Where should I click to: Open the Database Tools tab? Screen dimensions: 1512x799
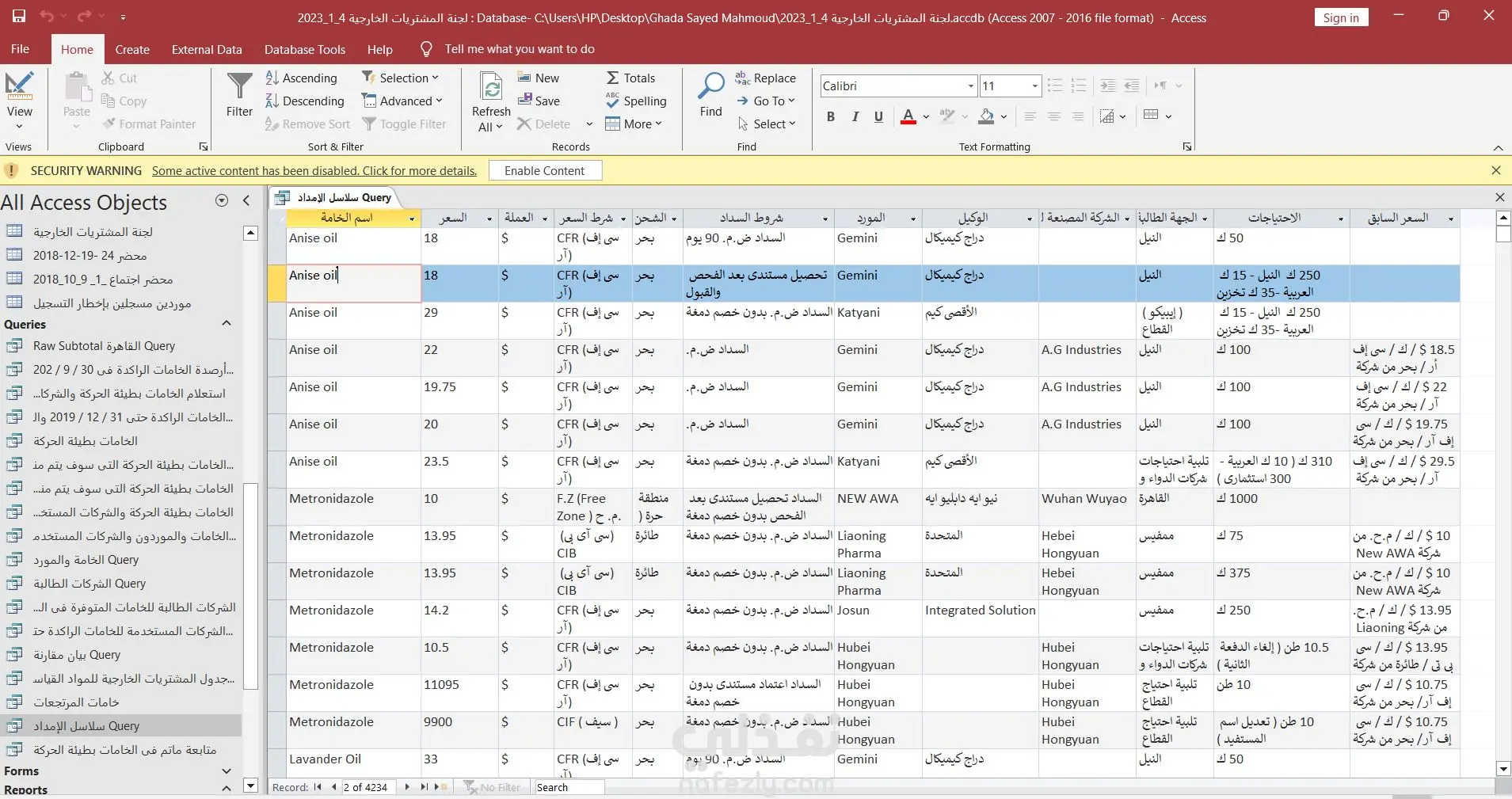pos(305,49)
